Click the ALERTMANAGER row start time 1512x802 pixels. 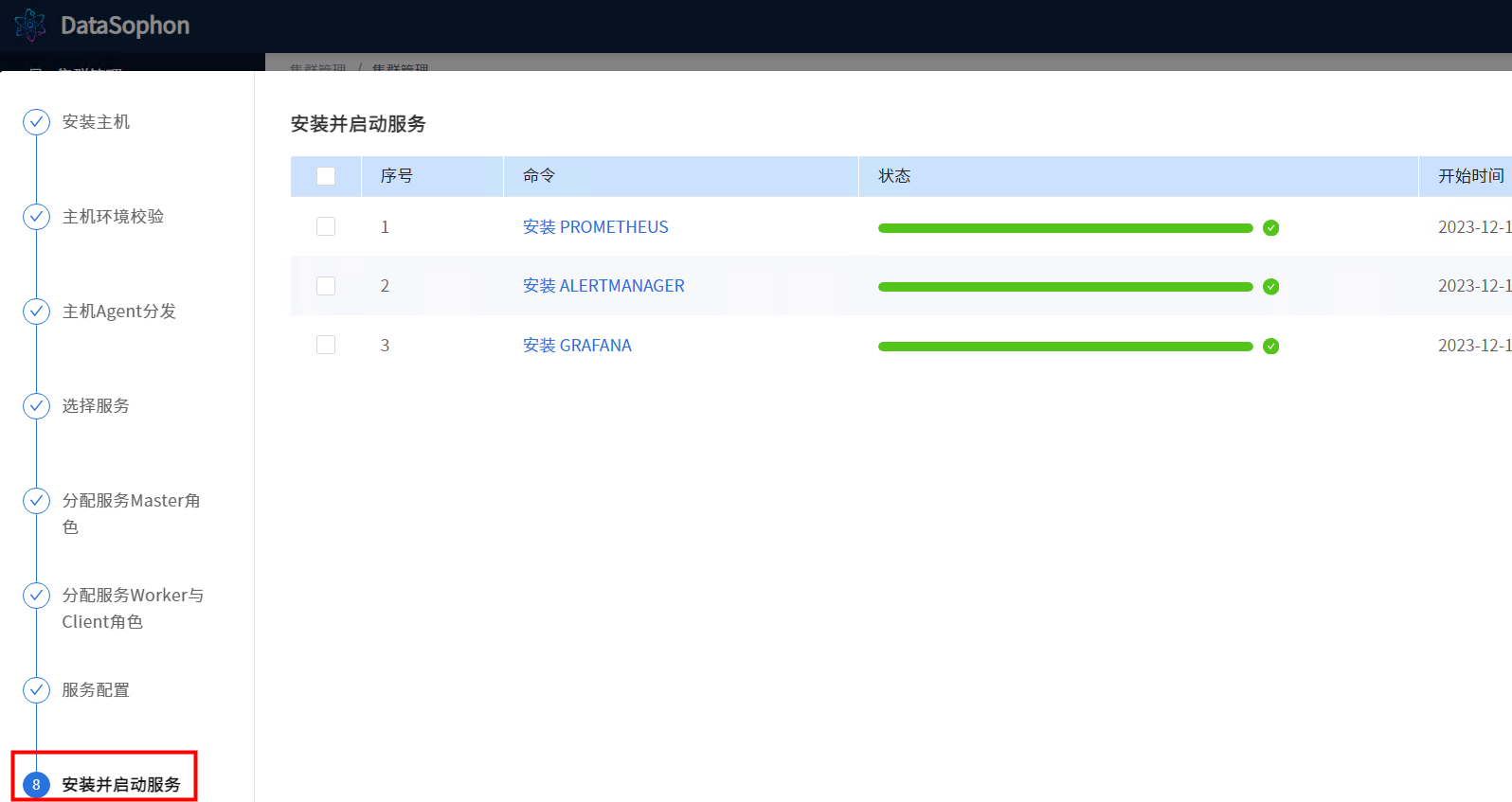pyautogui.click(x=1475, y=286)
